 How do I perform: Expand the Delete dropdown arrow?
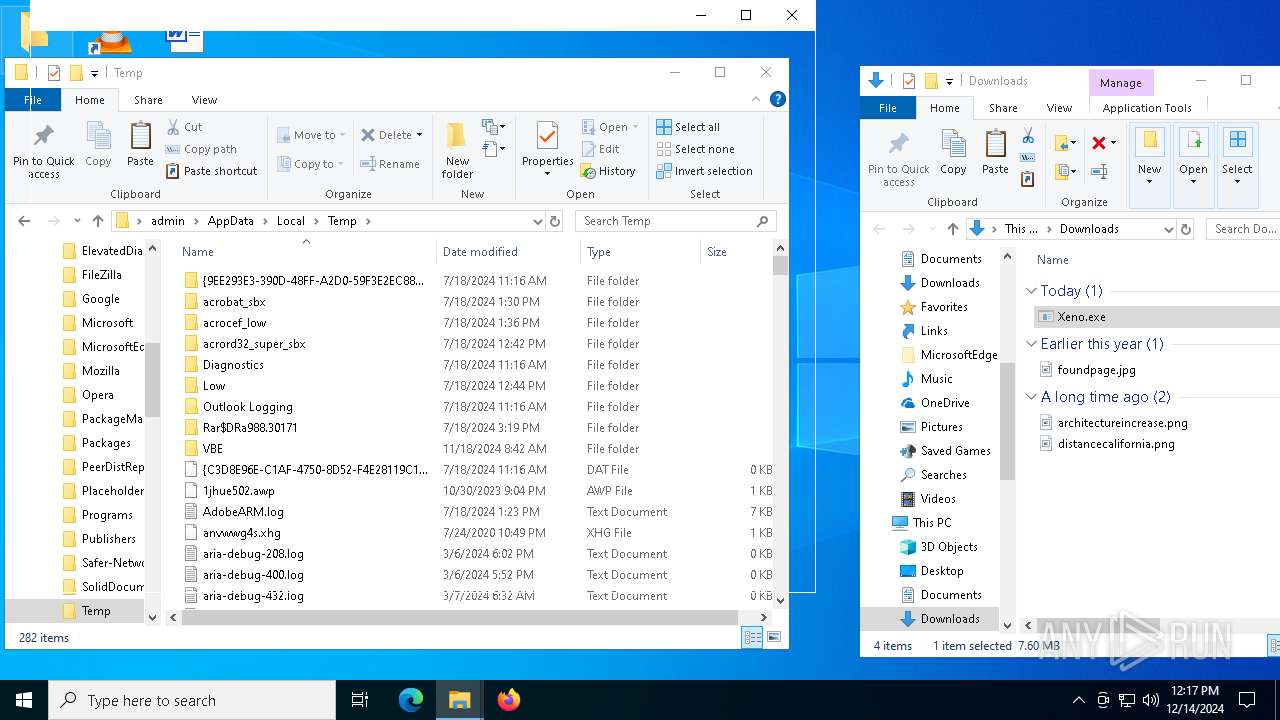coord(419,135)
